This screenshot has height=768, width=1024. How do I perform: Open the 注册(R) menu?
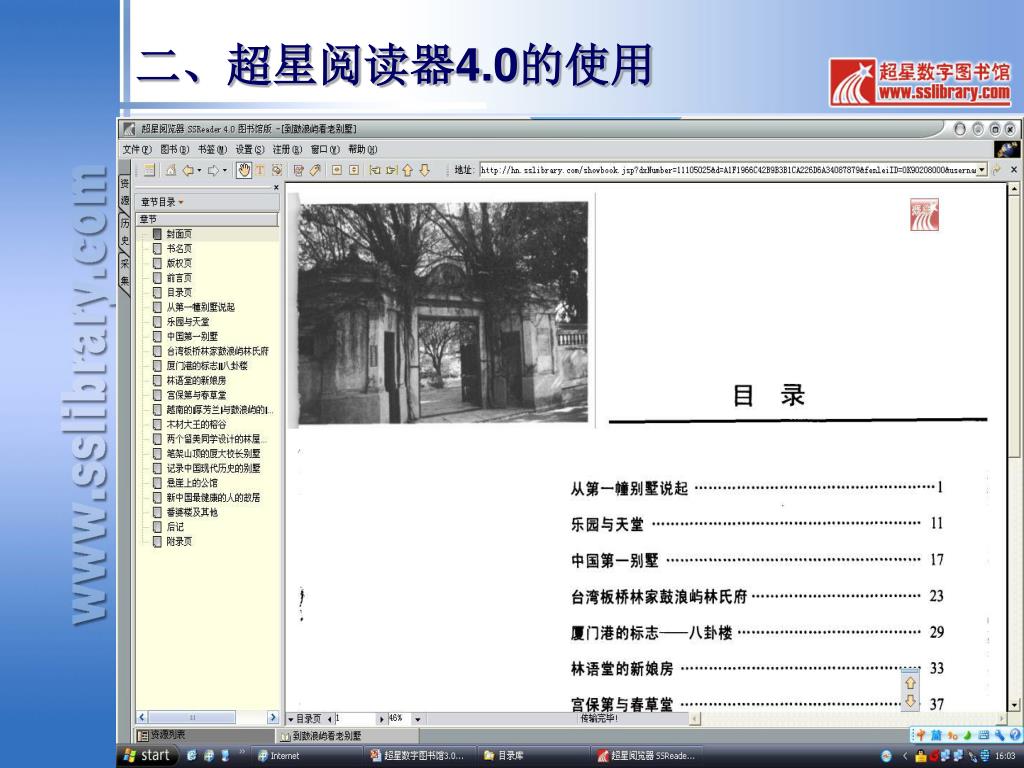click(x=287, y=150)
